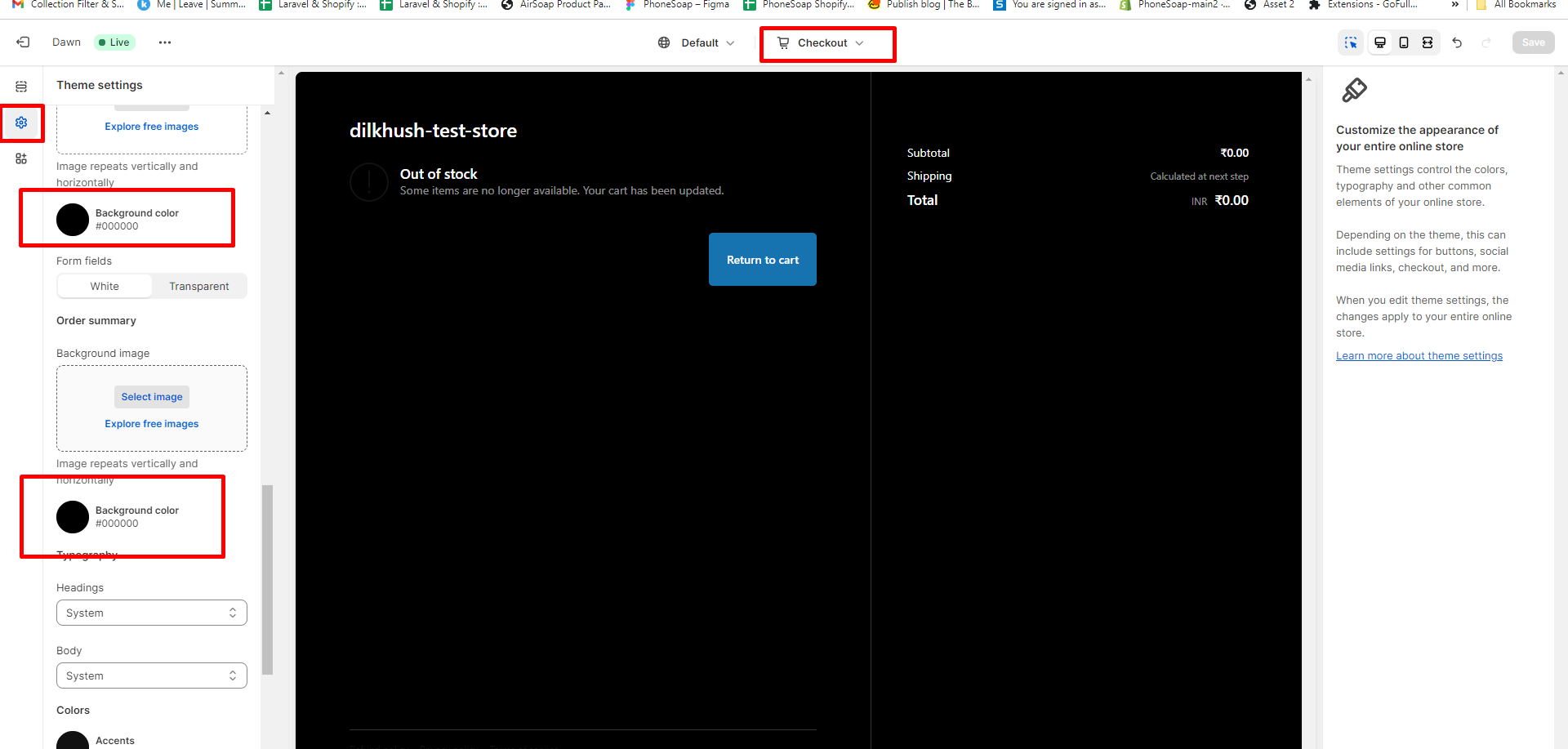Open the Accents color swatch
Image resolution: width=1568 pixels, height=749 pixels.
[x=73, y=740]
